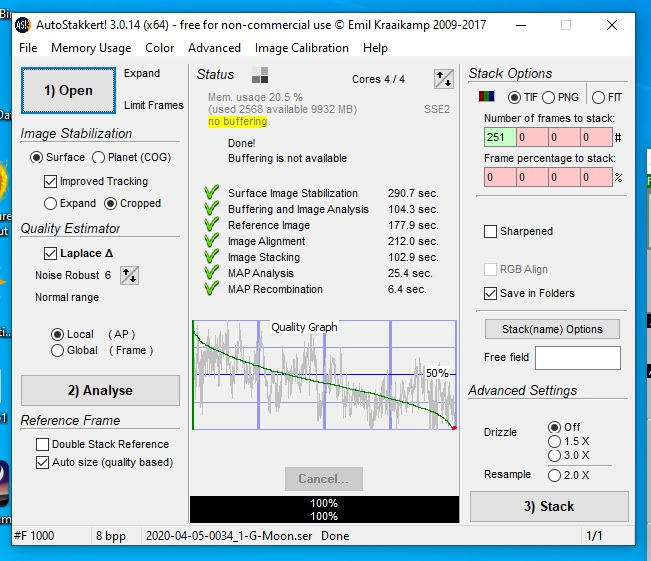Open the Memory Usage menu
The image size is (651, 561).
tap(91, 48)
